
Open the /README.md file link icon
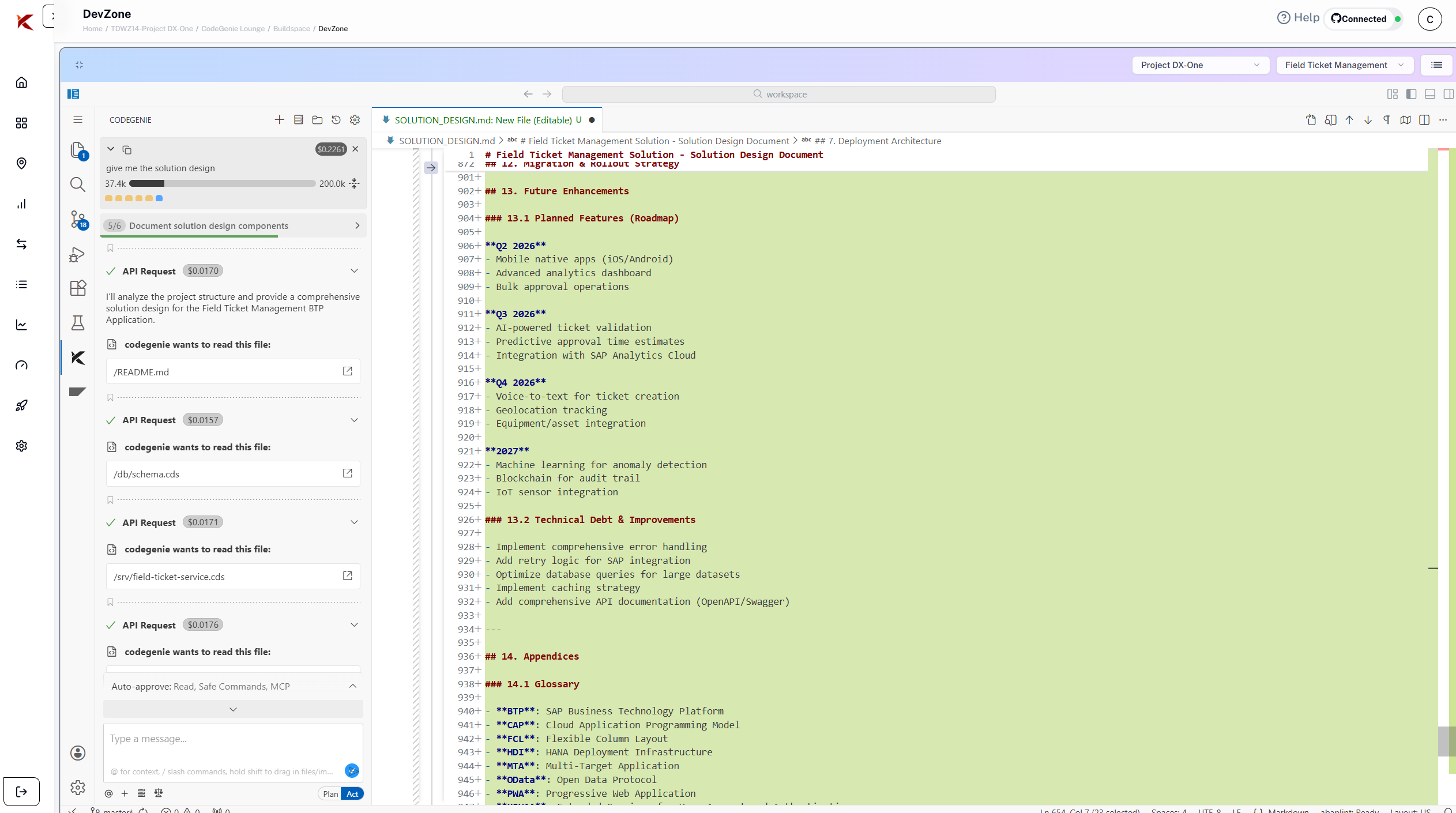pos(348,371)
